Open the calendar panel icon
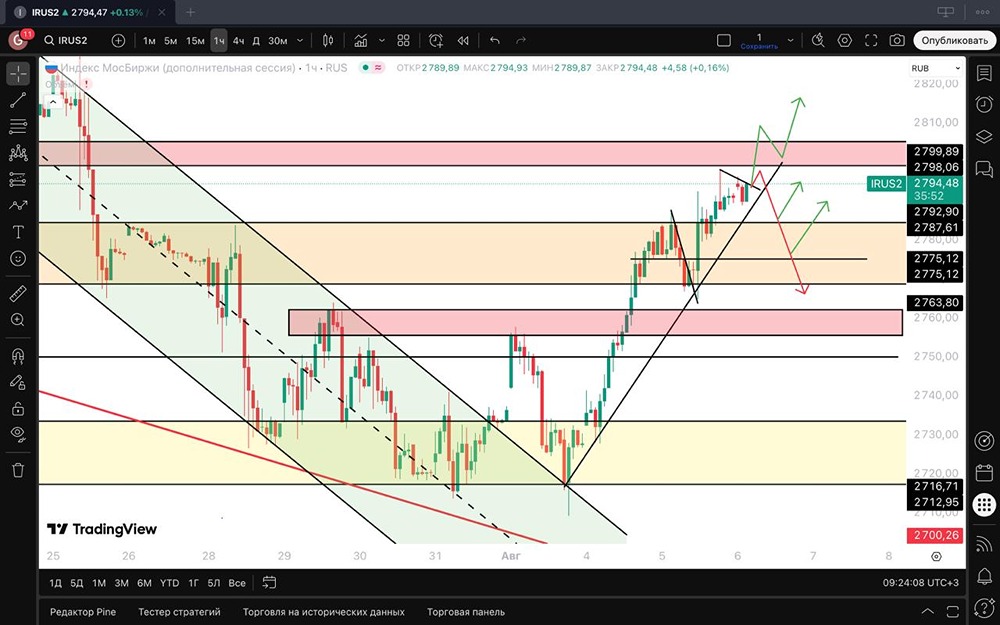Image resolution: width=1000 pixels, height=625 pixels. coord(984,473)
